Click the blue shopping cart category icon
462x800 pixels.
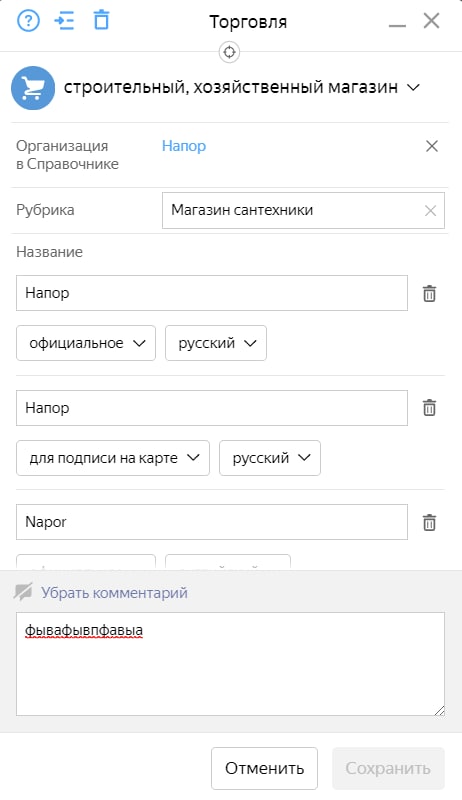coord(33,88)
